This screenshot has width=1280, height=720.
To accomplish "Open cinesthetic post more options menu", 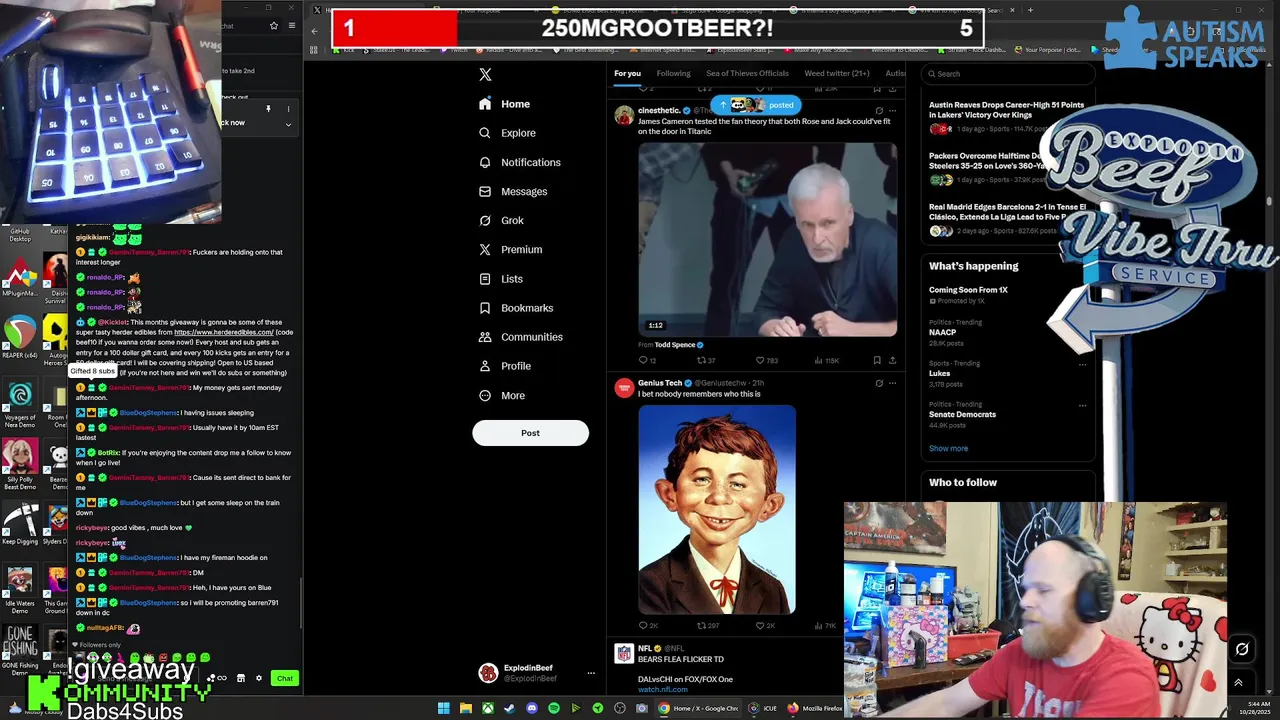I will tap(892, 110).
